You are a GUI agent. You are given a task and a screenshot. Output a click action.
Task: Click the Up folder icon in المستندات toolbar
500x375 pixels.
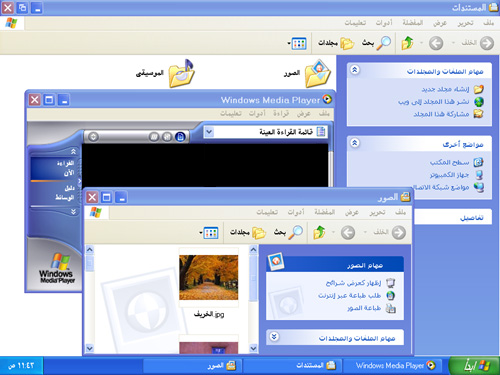(407, 43)
